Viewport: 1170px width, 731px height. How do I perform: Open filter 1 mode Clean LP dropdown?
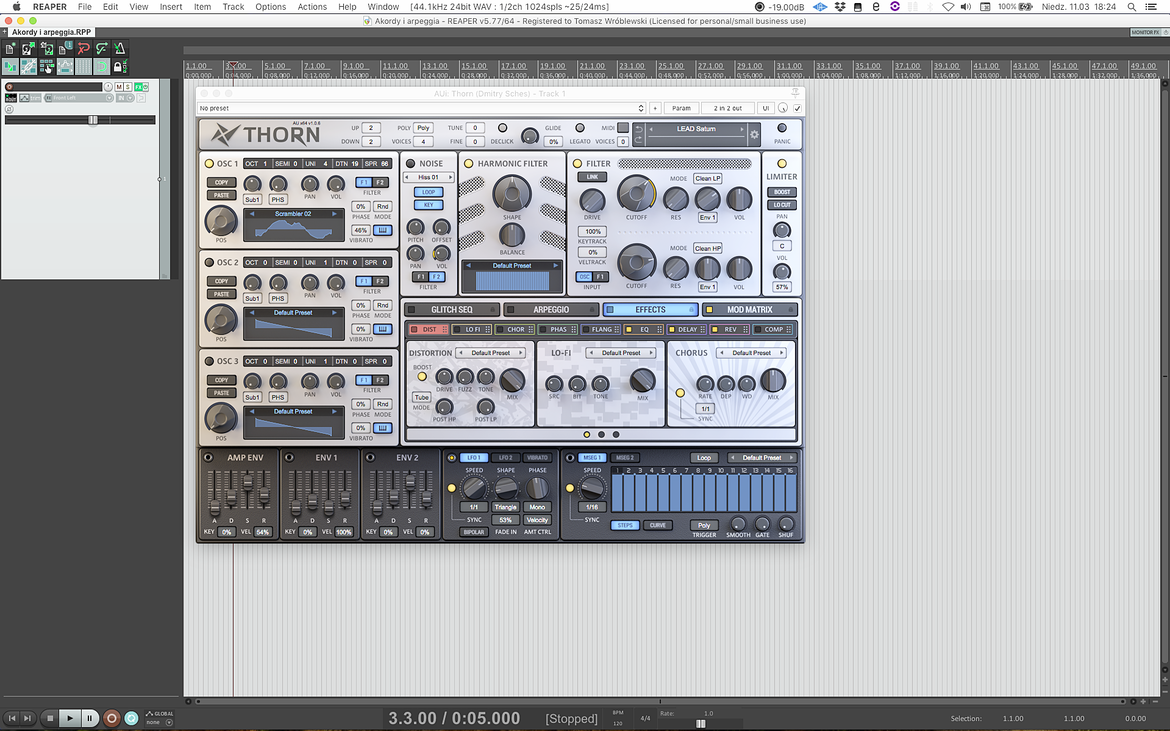[707, 178]
